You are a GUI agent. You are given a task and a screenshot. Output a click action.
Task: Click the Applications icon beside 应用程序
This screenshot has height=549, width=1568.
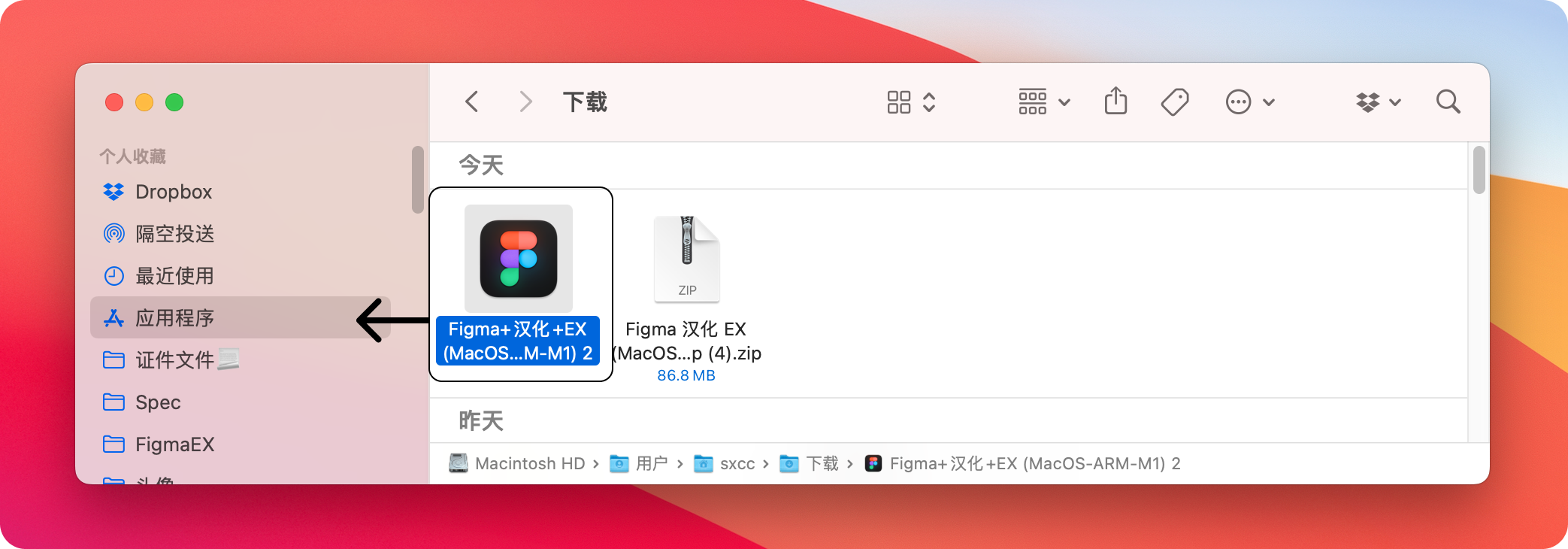(x=114, y=318)
